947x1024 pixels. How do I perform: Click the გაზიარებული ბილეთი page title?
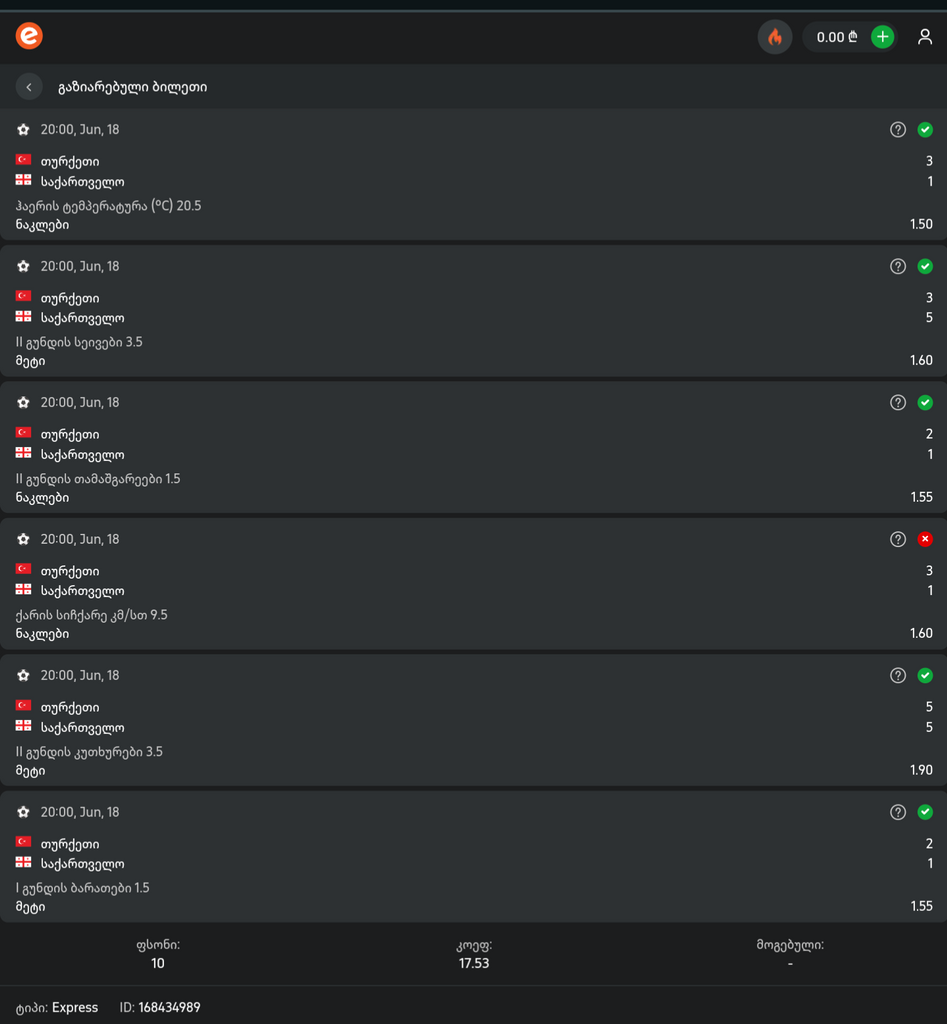click(x=133, y=87)
